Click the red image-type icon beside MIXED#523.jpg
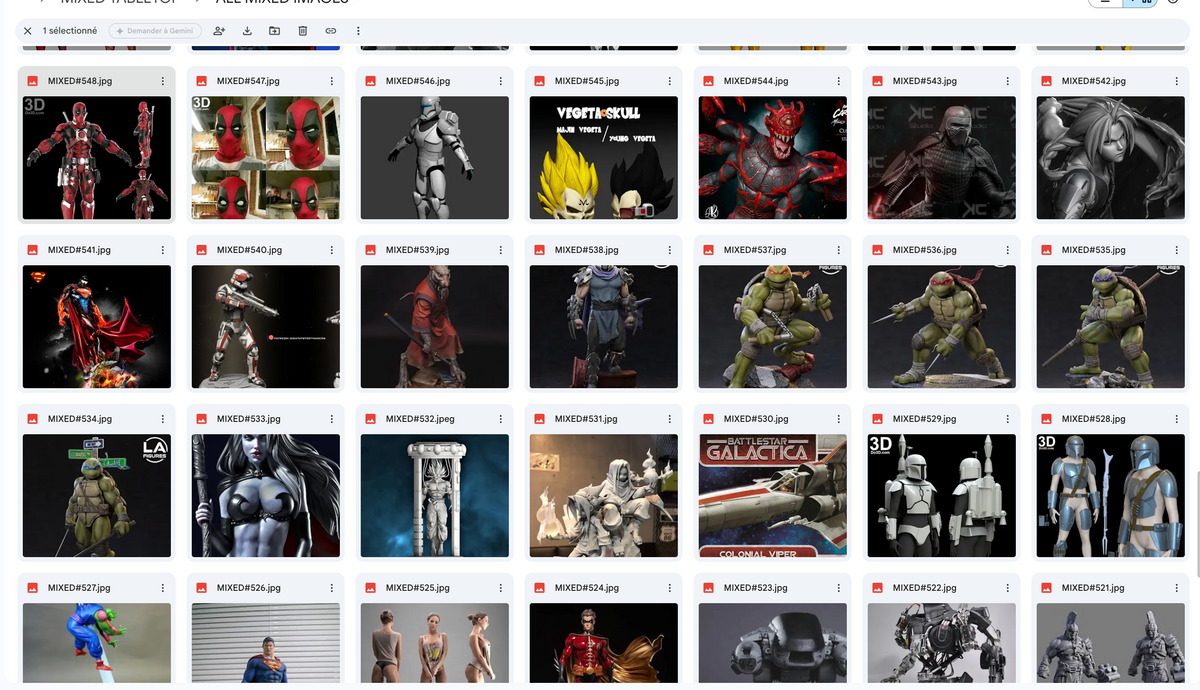Image resolution: width=1200 pixels, height=690 pixels. click(x=708, y=588)
